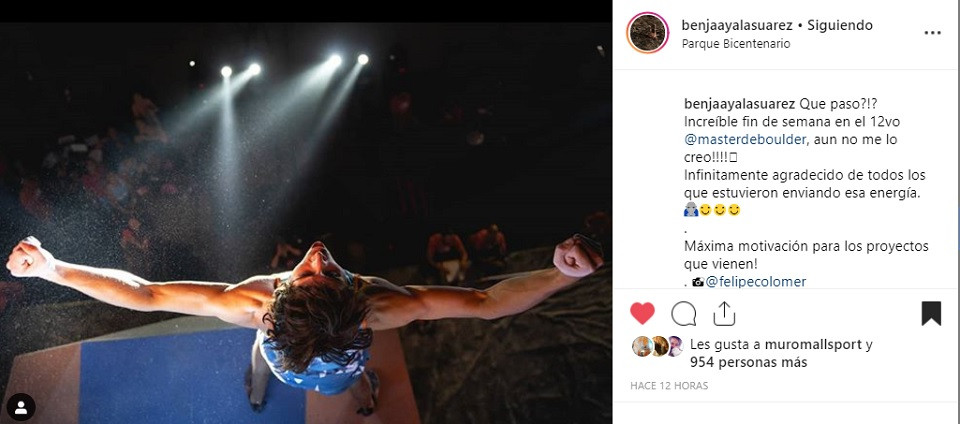This screenshot has height=424, width=960.
Task: Show tagged people icon on the photo
Action: (x=21, y=407)
